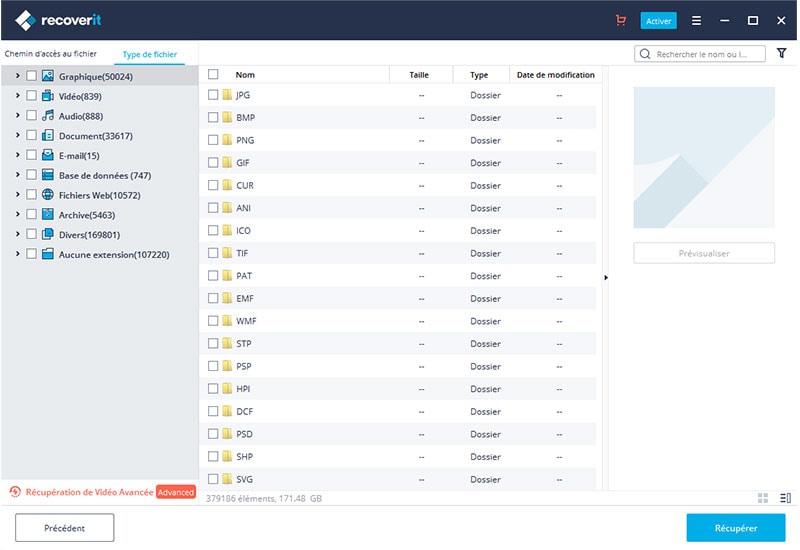Expand the Vidéo tree node

pyautogui.click(x=17, y=96)
